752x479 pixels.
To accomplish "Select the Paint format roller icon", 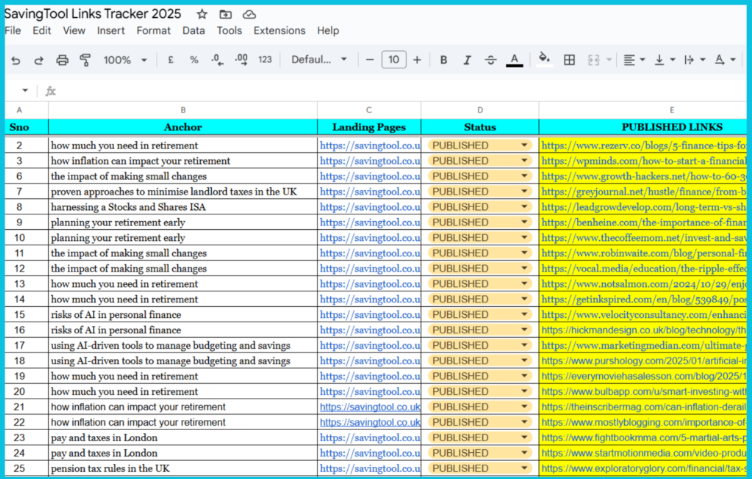I will [x=85, y=60].
